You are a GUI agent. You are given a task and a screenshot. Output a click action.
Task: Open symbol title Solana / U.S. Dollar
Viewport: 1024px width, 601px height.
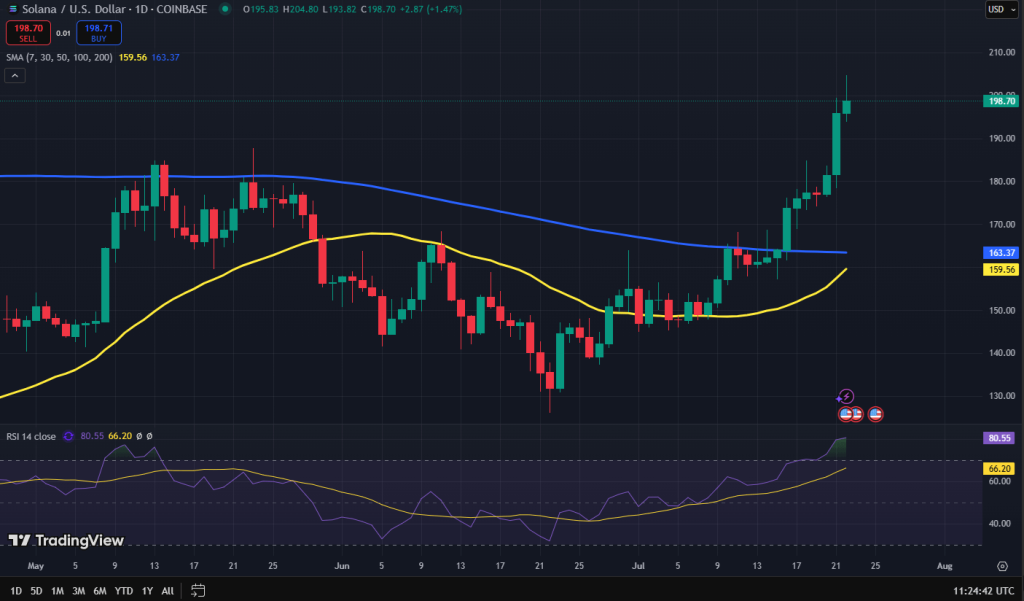coord(114,9)
